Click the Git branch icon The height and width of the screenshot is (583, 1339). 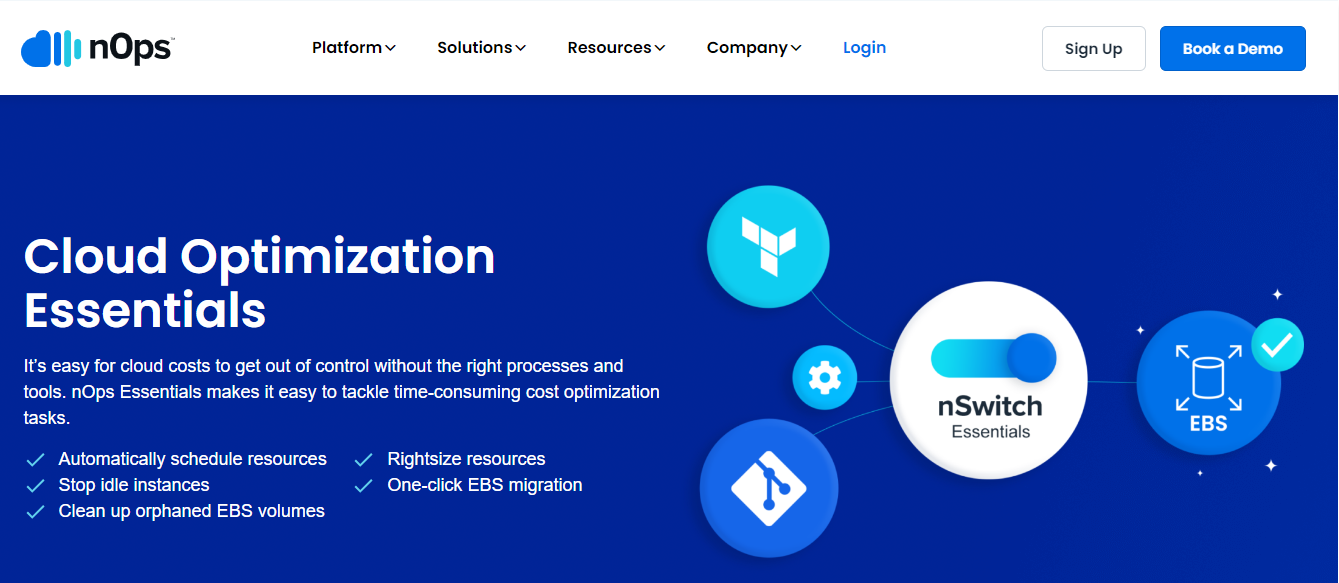(x=768, y=488)
